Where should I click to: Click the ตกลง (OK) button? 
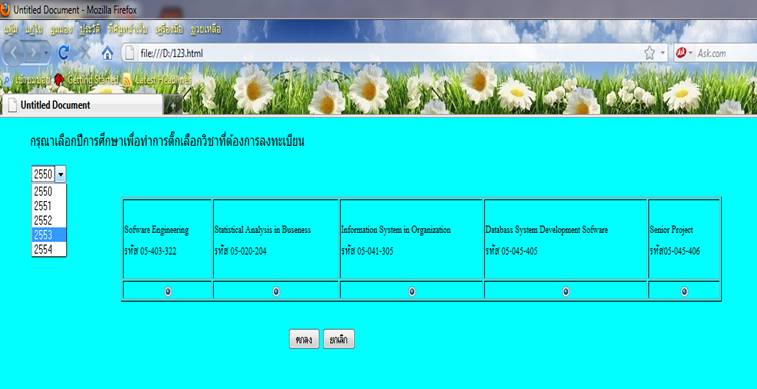(x=304, y=339)
